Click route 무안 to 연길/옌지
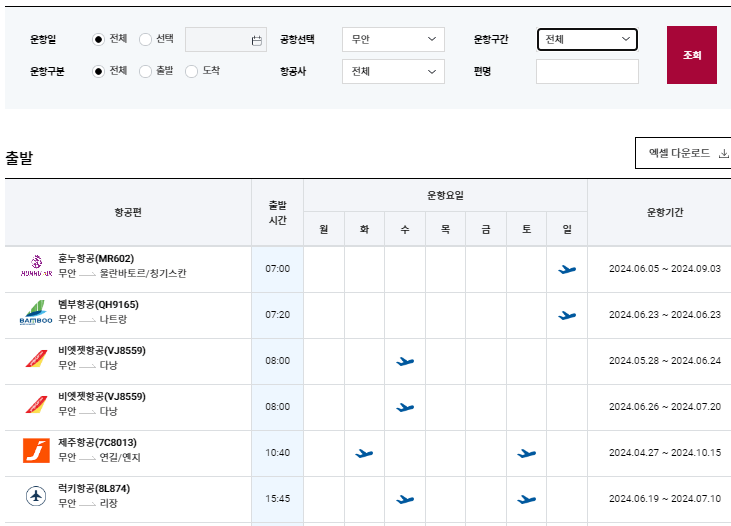Viewport: 731px width, 526px height. pos(99,458)
